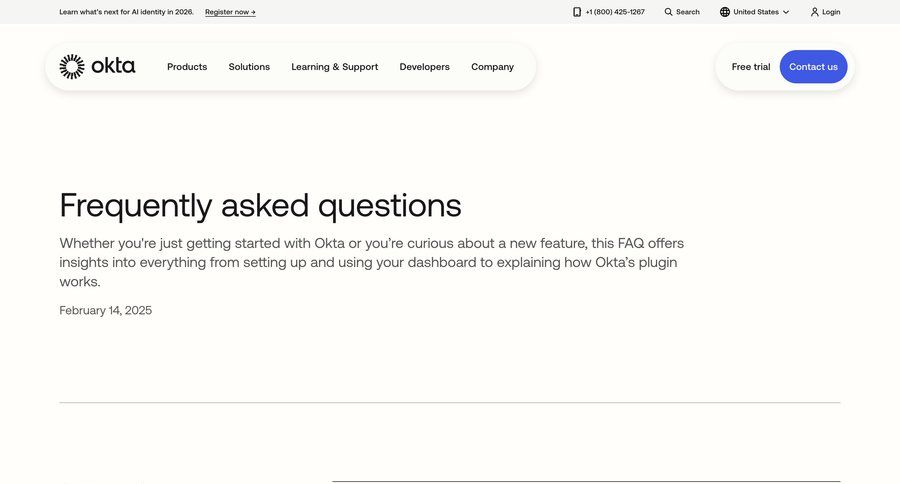This screenshot has width=900, height=484.
Task: Click the United States label
Action: coord(756,12)
